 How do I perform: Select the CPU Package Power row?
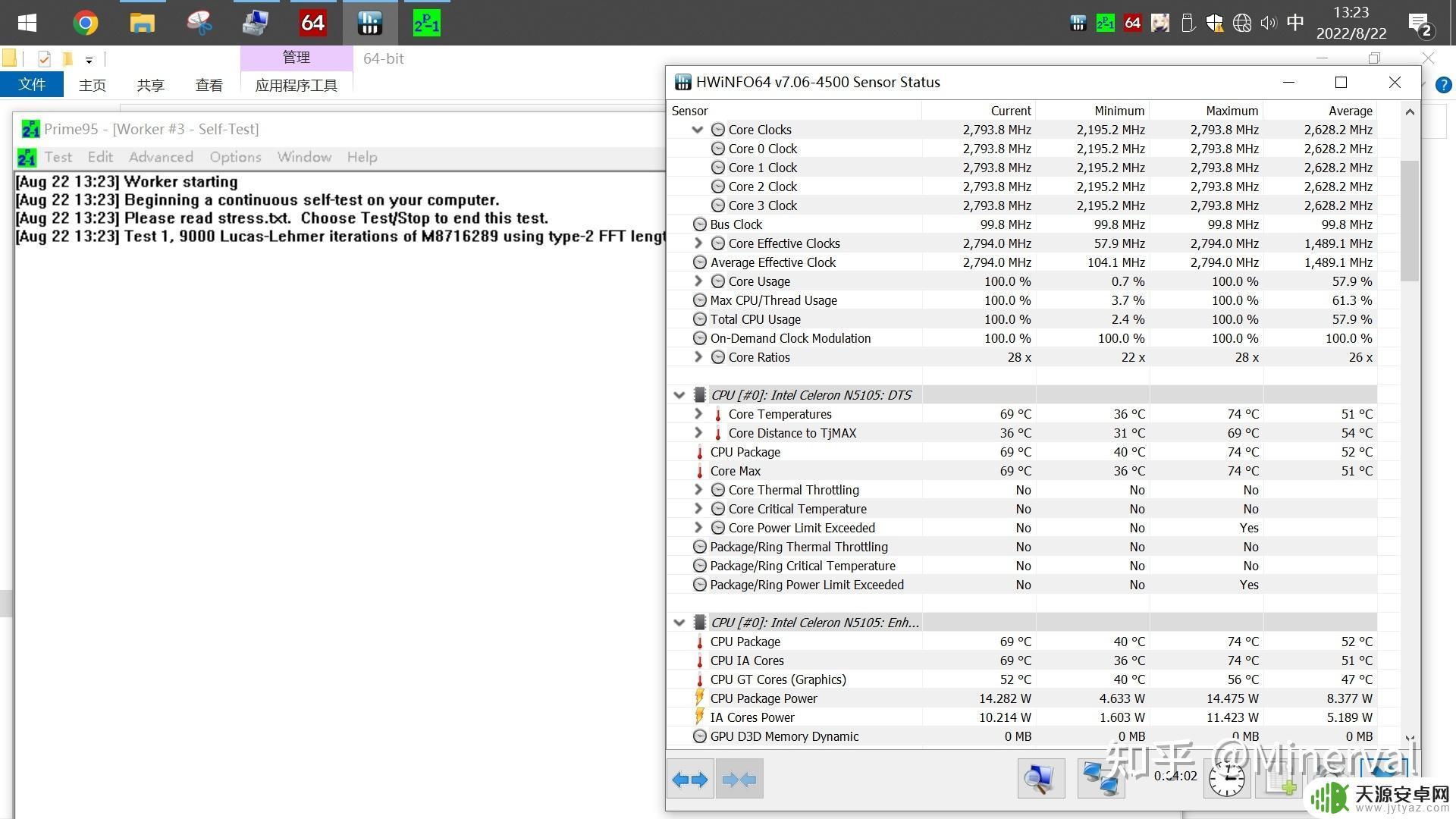(1021, 698)
